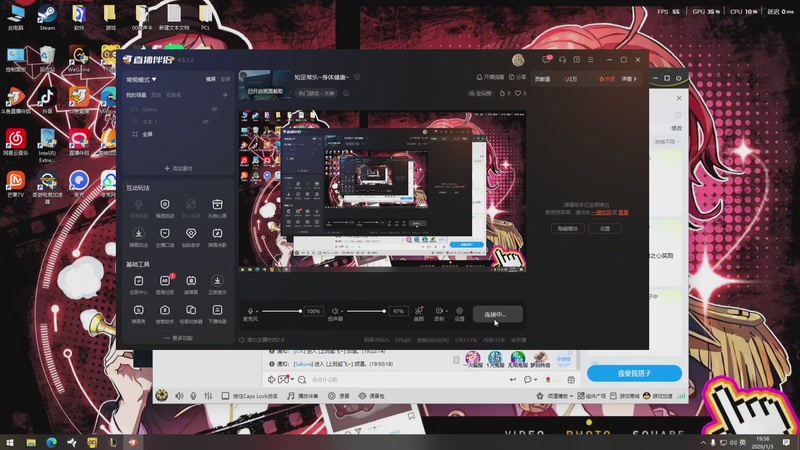The width and height of the screenshot is (800, 450).
Task: Open the user avatar in title bar
Action: coord(518,60)
